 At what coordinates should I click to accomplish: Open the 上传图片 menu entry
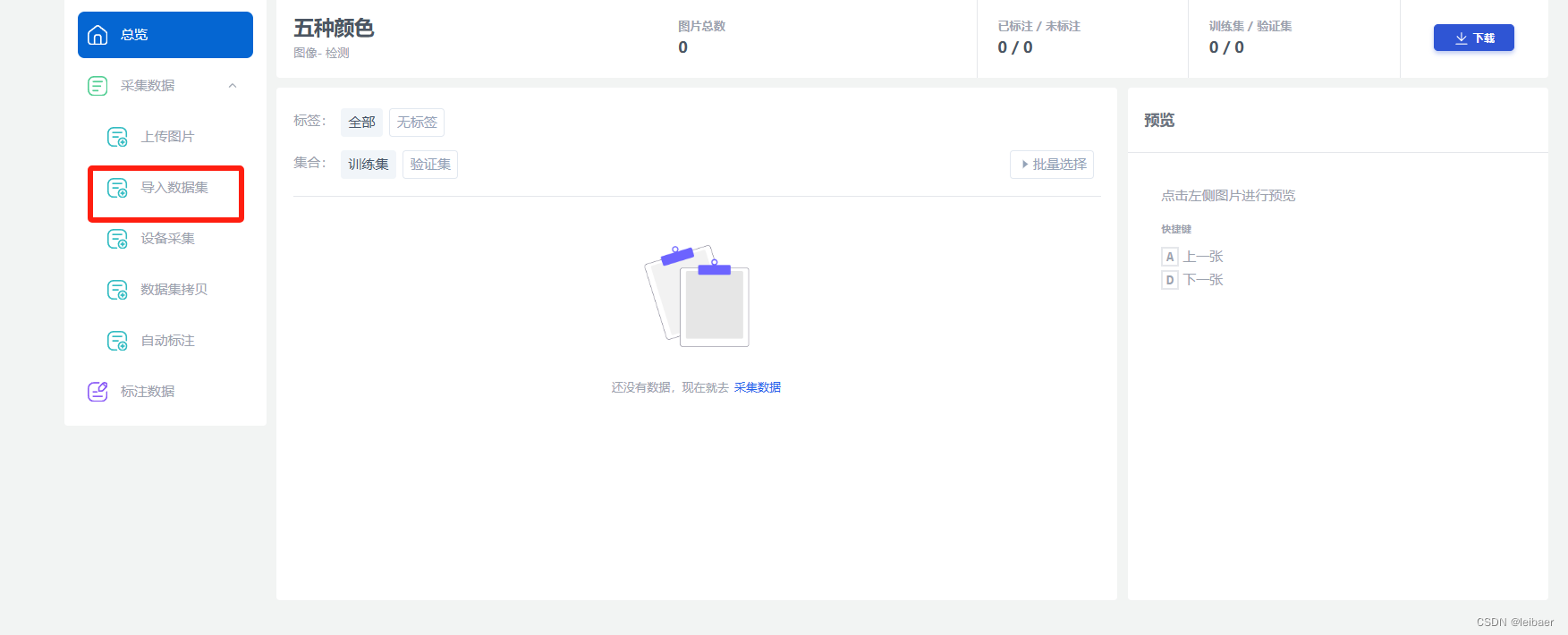[x=165, y=137]
